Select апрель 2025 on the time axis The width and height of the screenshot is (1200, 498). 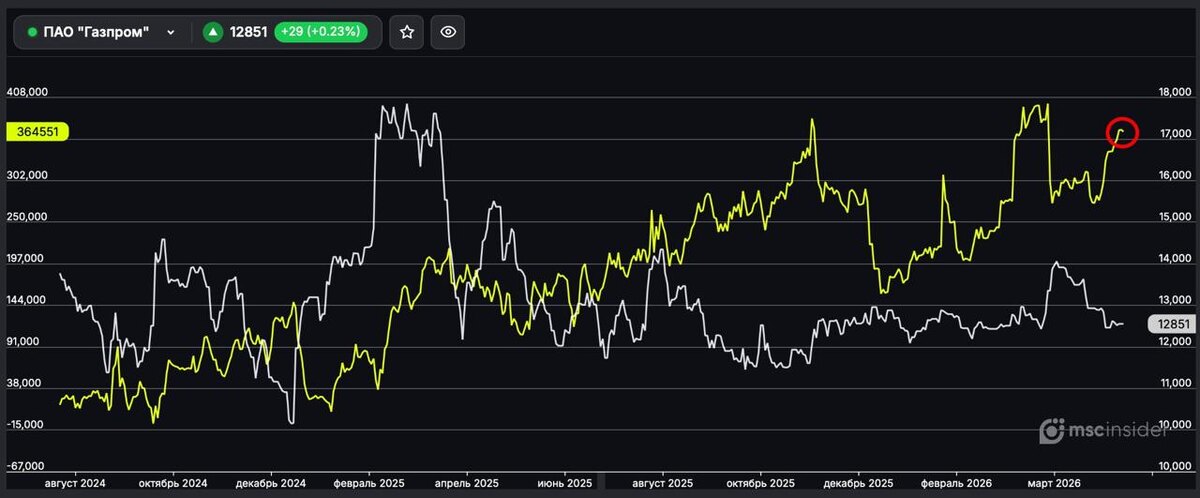[465, 482]
